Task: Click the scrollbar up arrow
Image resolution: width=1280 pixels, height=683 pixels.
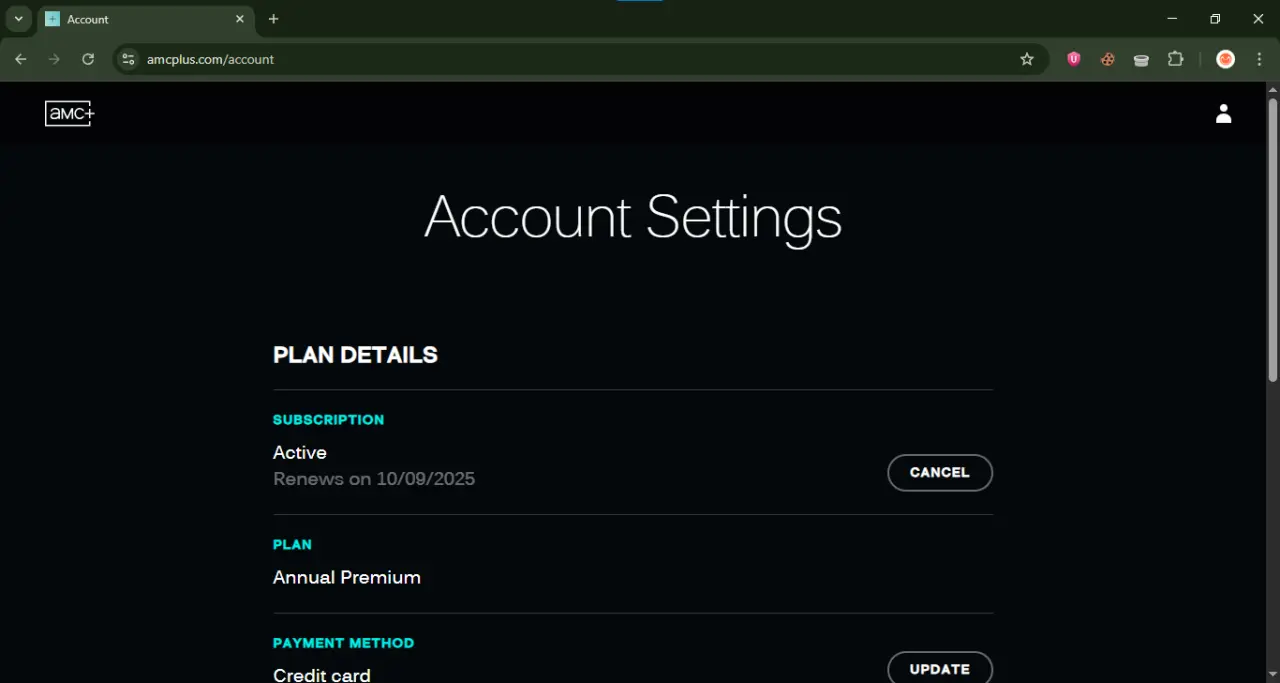Action: [1273, 90]
